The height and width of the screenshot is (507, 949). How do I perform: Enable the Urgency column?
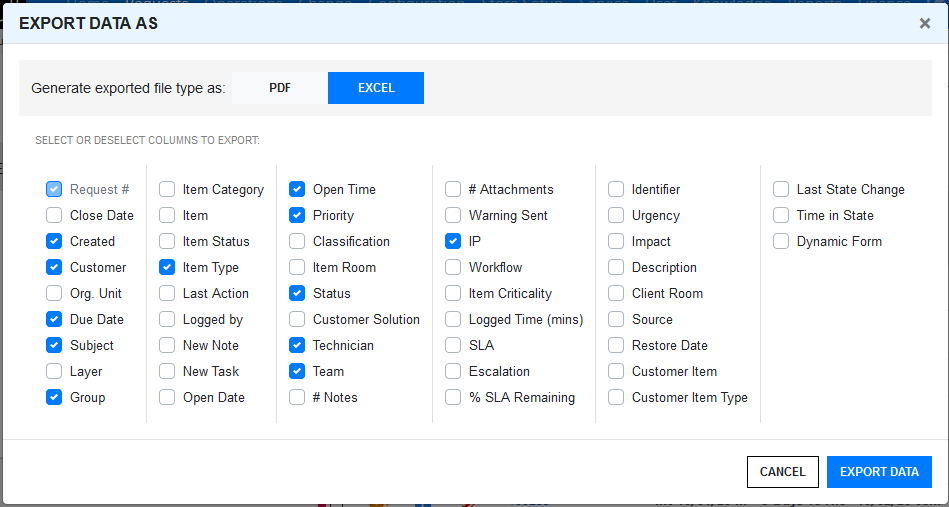click(x=616, y=215)
